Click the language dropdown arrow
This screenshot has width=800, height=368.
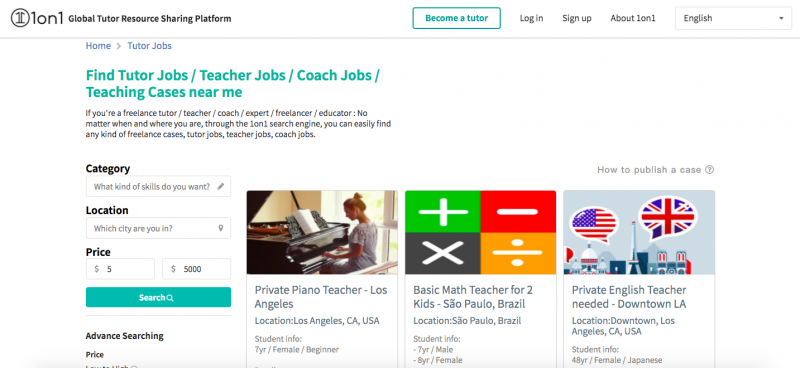pyautogui.click(x=781, y=18)
